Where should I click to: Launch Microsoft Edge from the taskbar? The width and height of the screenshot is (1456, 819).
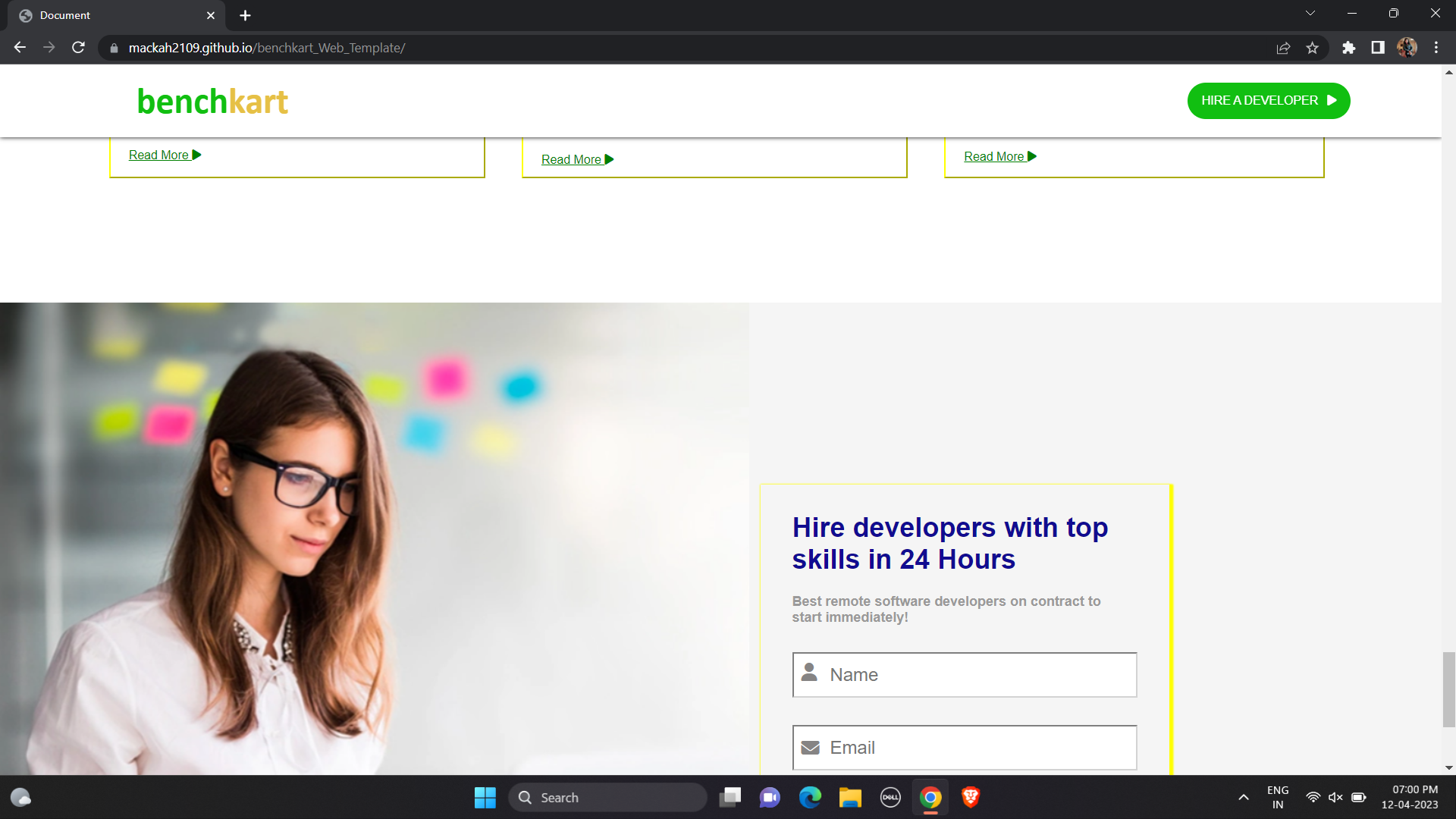pos(811,797)
